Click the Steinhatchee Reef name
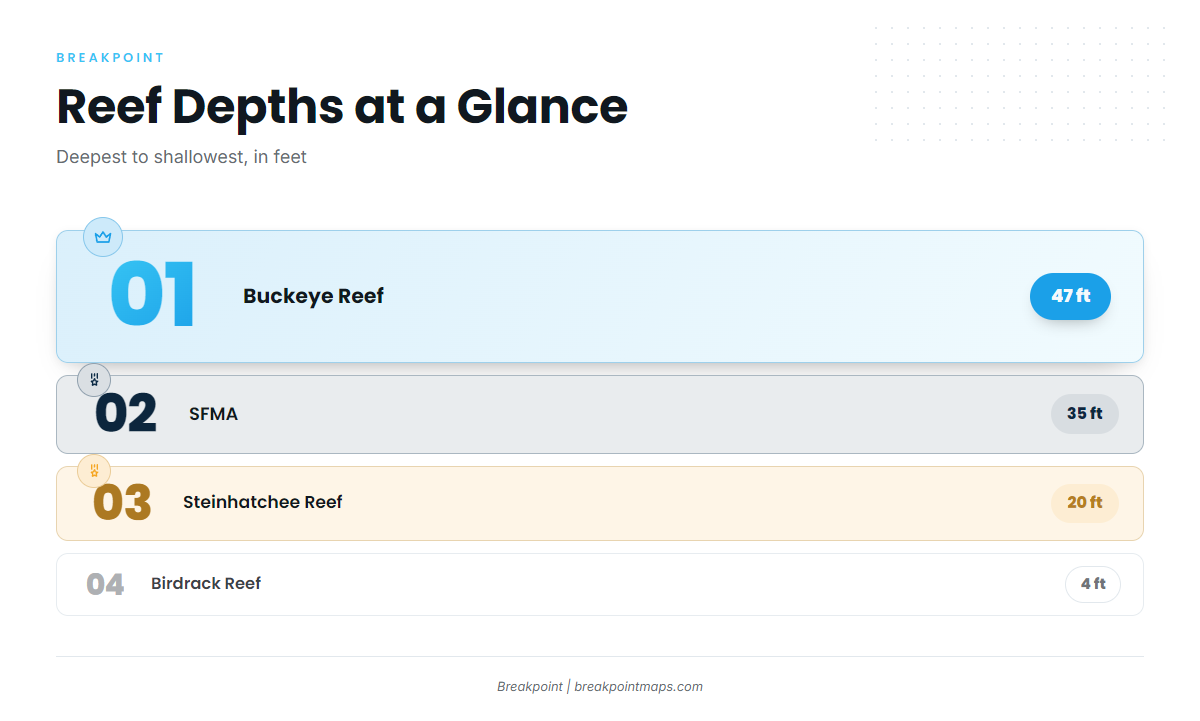Image resolution: width=1200 pixels, height=721 pixels. tap(263, 502)
